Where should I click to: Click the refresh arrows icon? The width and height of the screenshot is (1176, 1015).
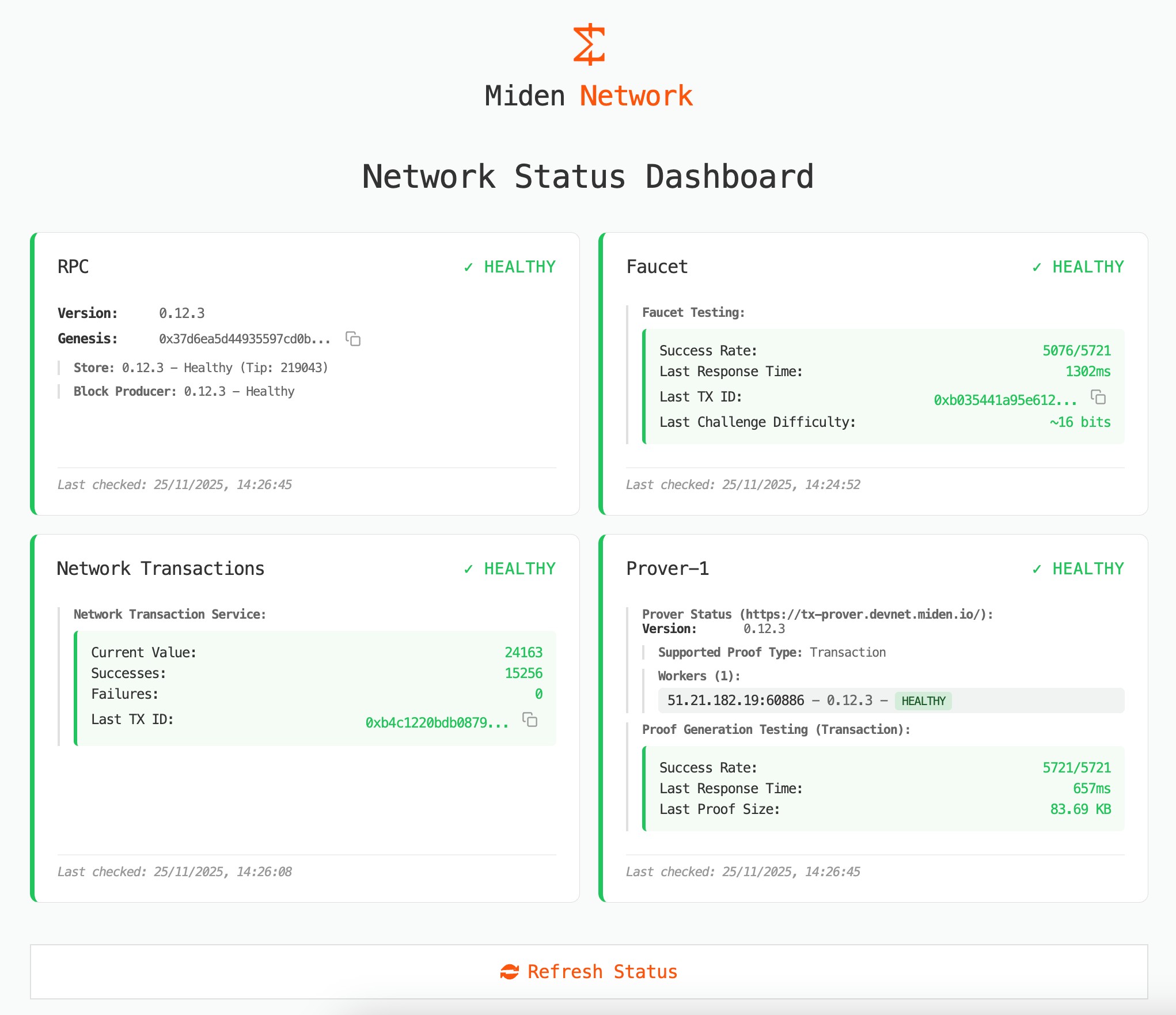(510, 972)
